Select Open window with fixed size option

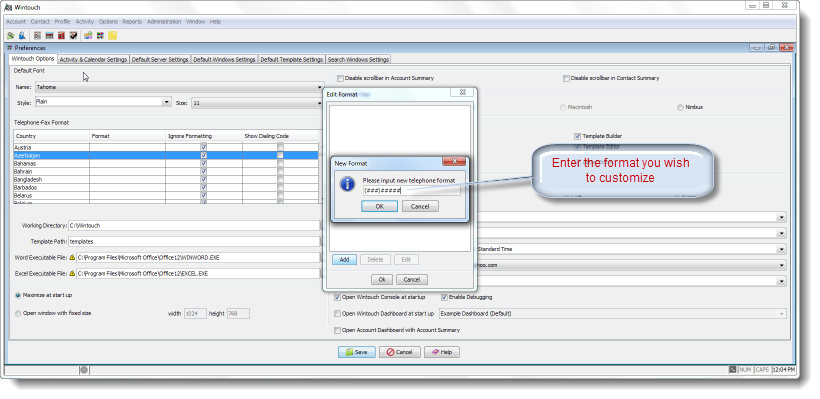[x=18, y=314]
